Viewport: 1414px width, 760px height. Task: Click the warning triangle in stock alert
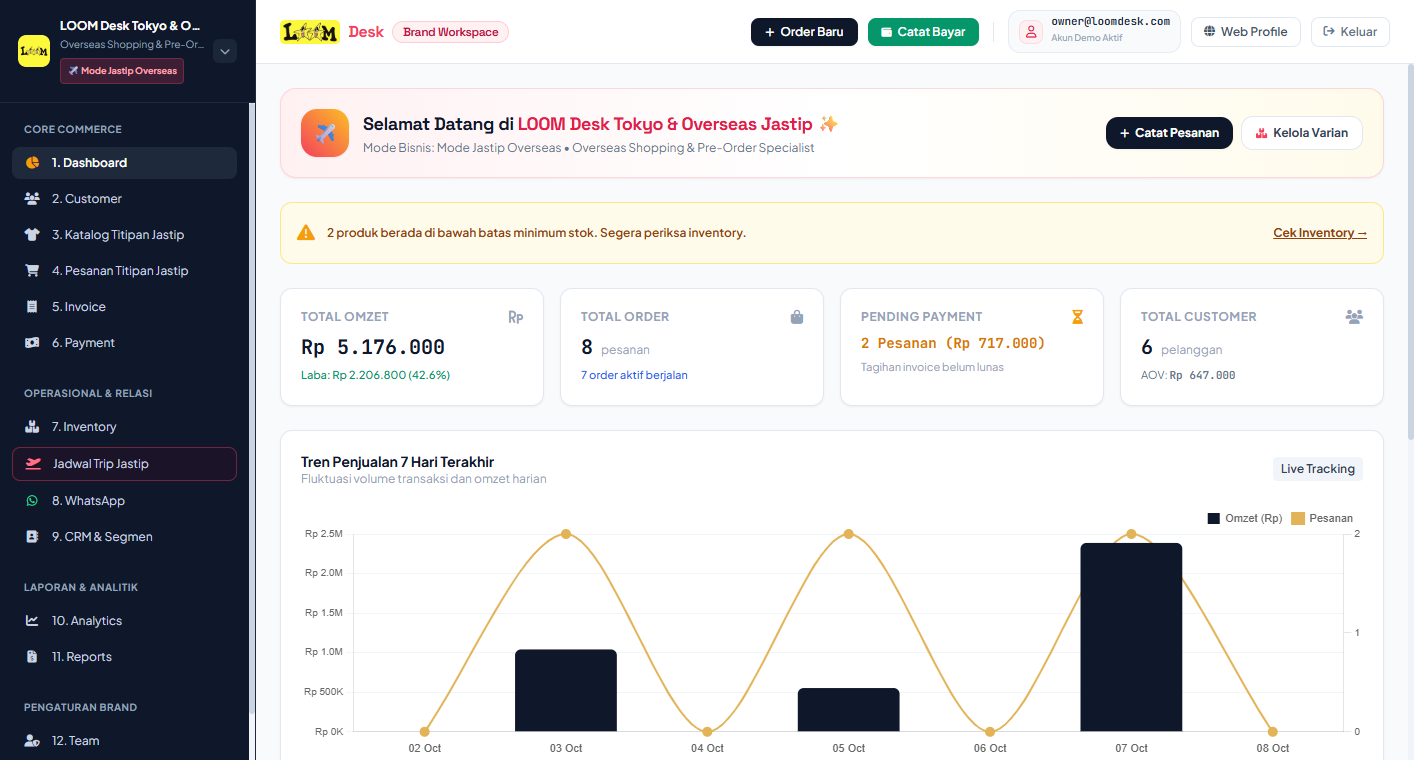306,233
